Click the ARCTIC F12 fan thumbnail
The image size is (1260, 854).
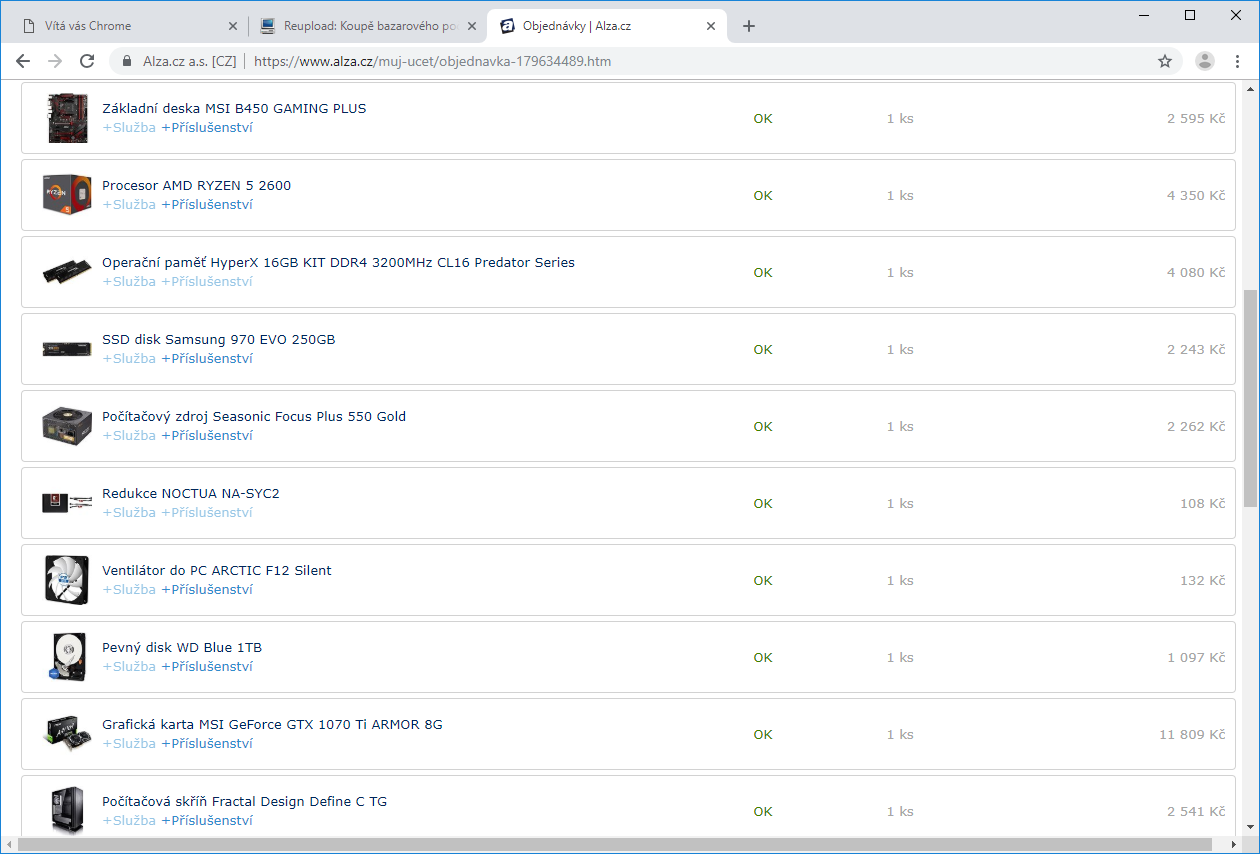point(67,580)
